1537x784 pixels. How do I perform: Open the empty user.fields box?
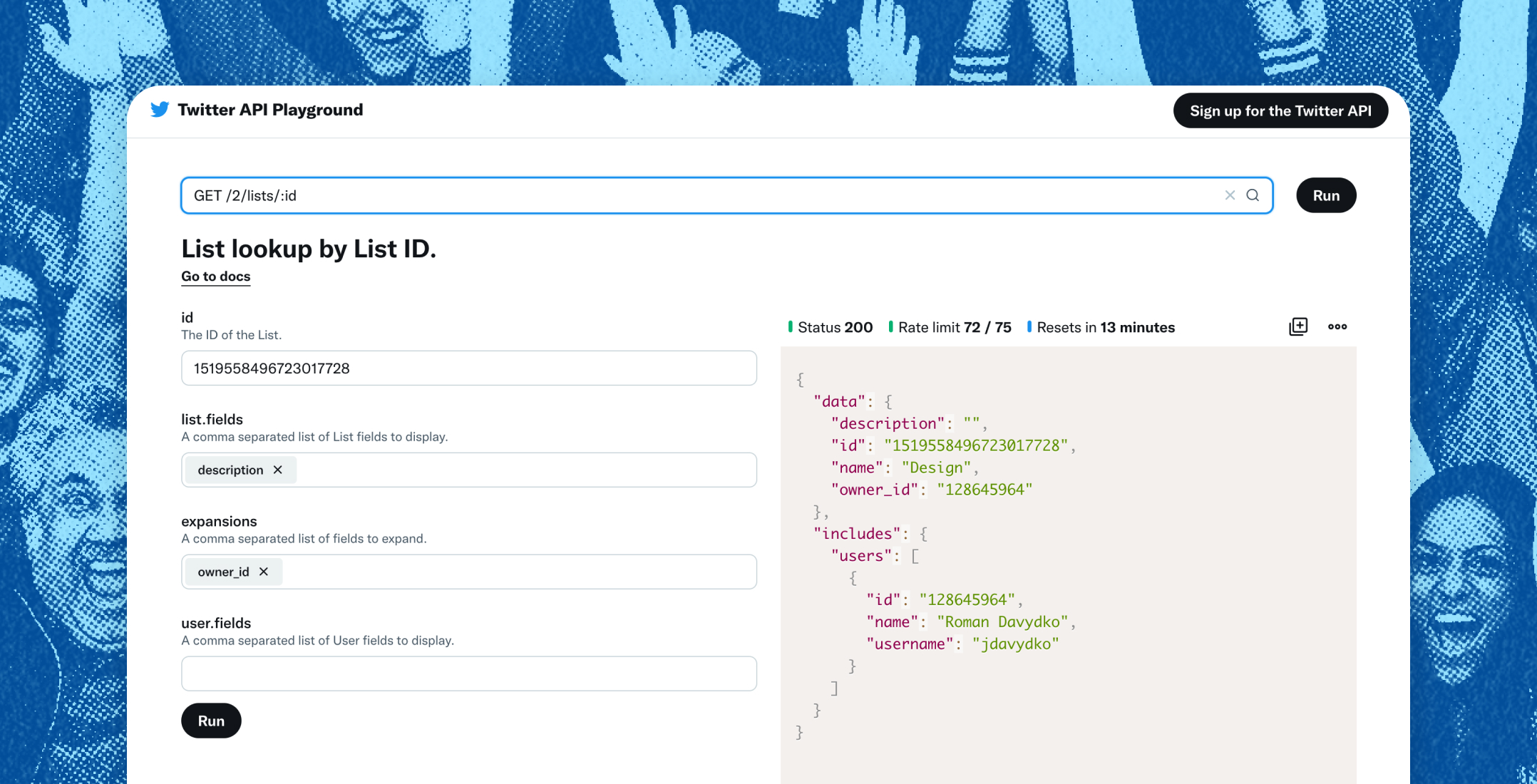pos(468,674)
